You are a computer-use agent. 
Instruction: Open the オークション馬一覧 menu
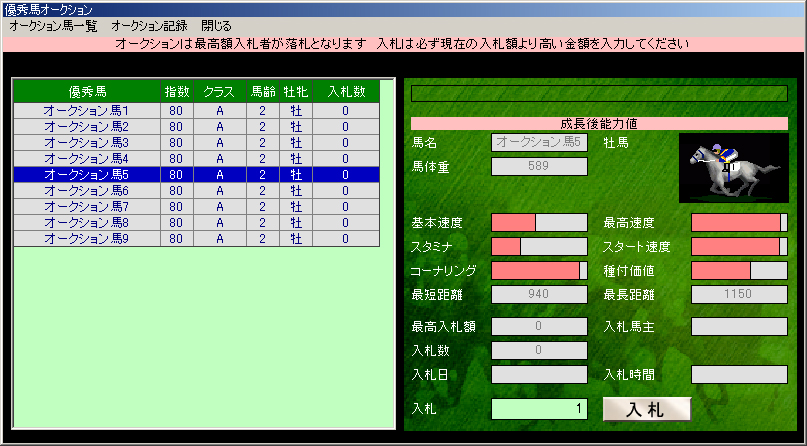point(53,25)
